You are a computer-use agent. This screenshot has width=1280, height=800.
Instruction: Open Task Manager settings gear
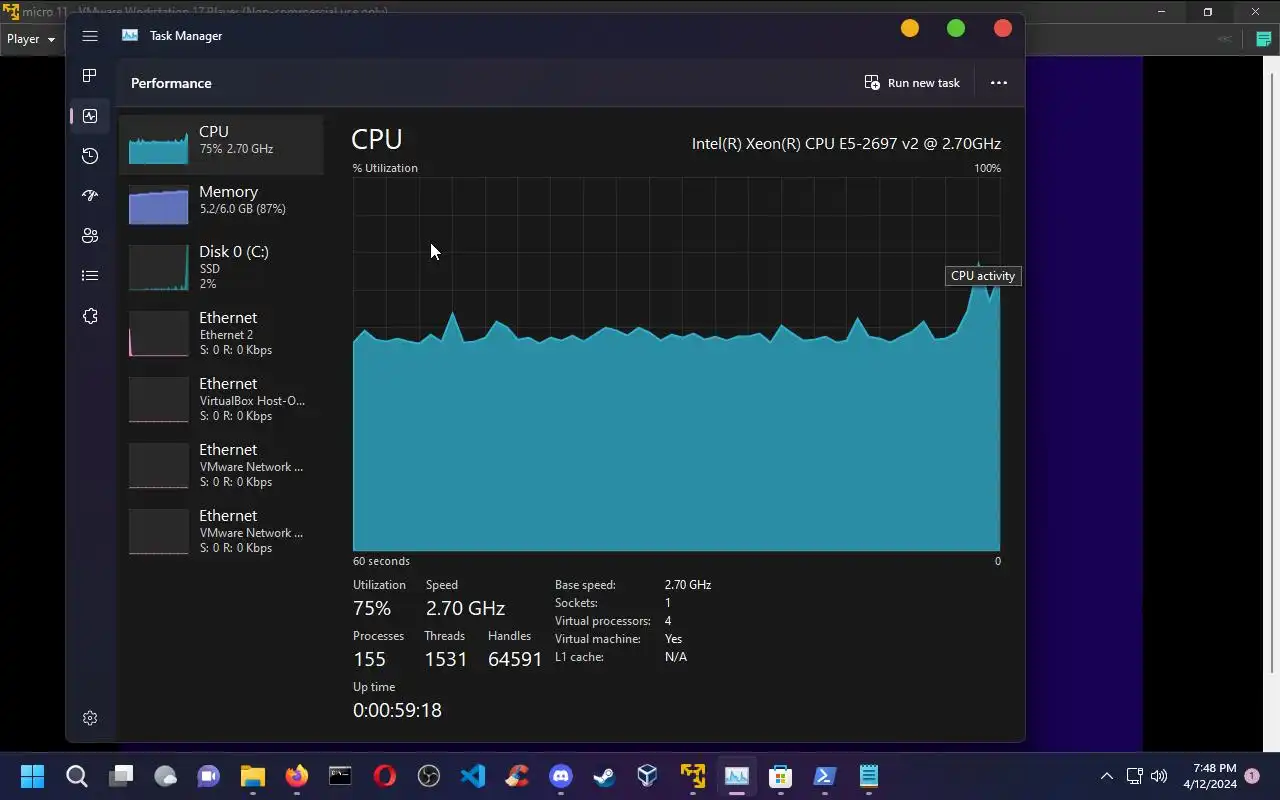(x=90, y=718)
